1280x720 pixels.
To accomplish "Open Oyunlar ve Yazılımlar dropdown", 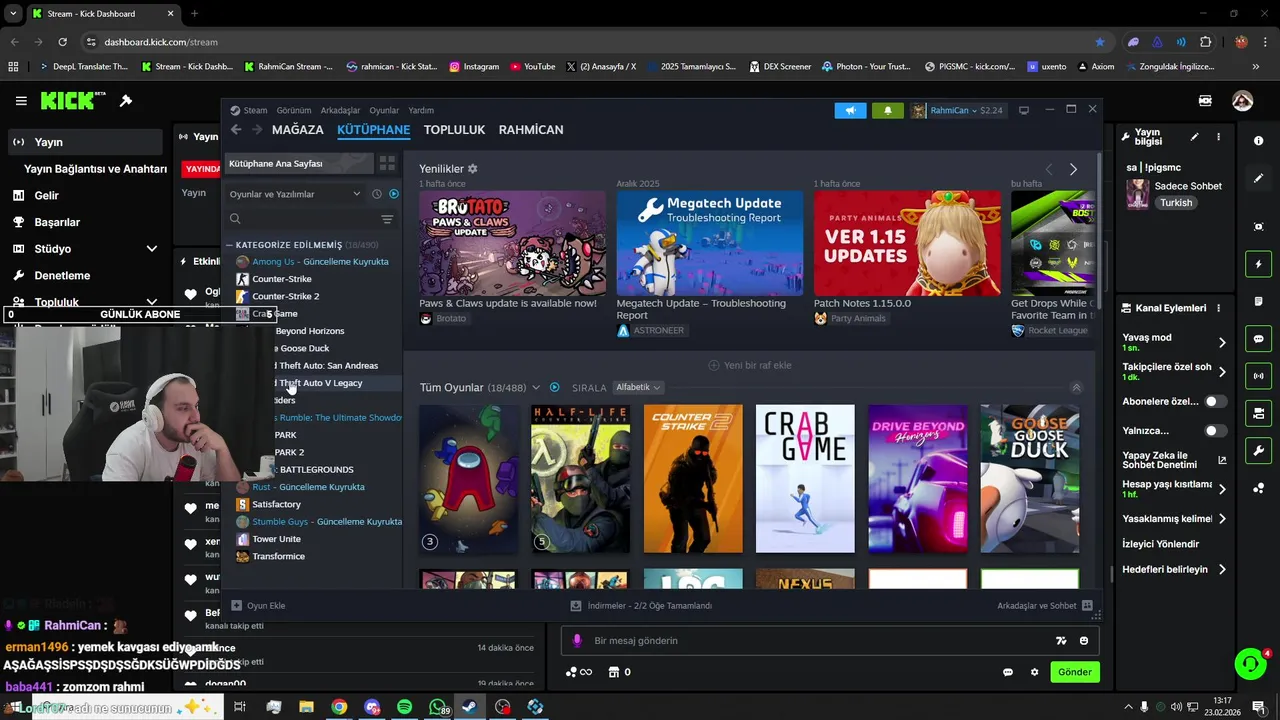I will pyautogui.click(x=295, y=194).
